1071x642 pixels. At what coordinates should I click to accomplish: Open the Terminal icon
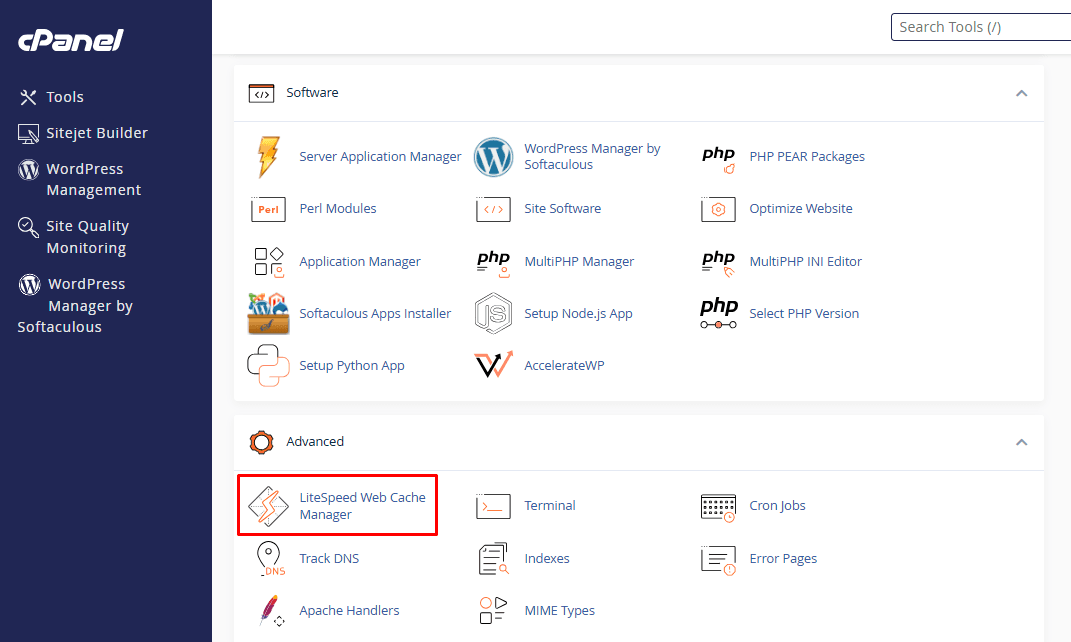pos(493,506)
